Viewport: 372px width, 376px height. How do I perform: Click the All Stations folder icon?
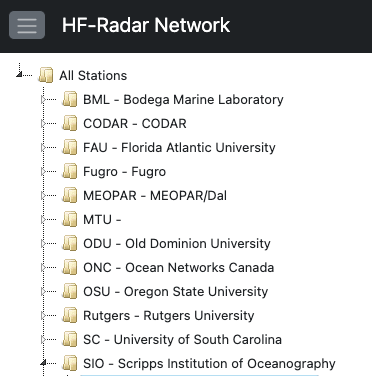(x=46, y=75)
